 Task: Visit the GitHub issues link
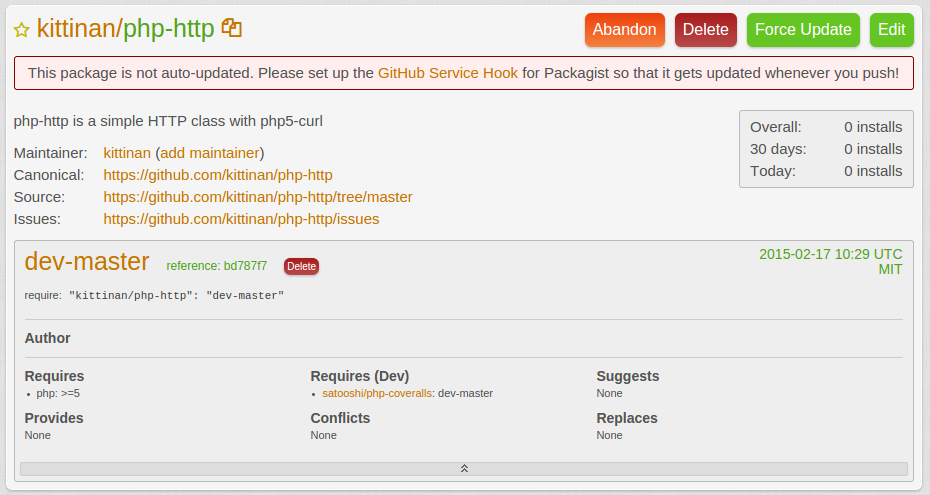coord(241,219)
